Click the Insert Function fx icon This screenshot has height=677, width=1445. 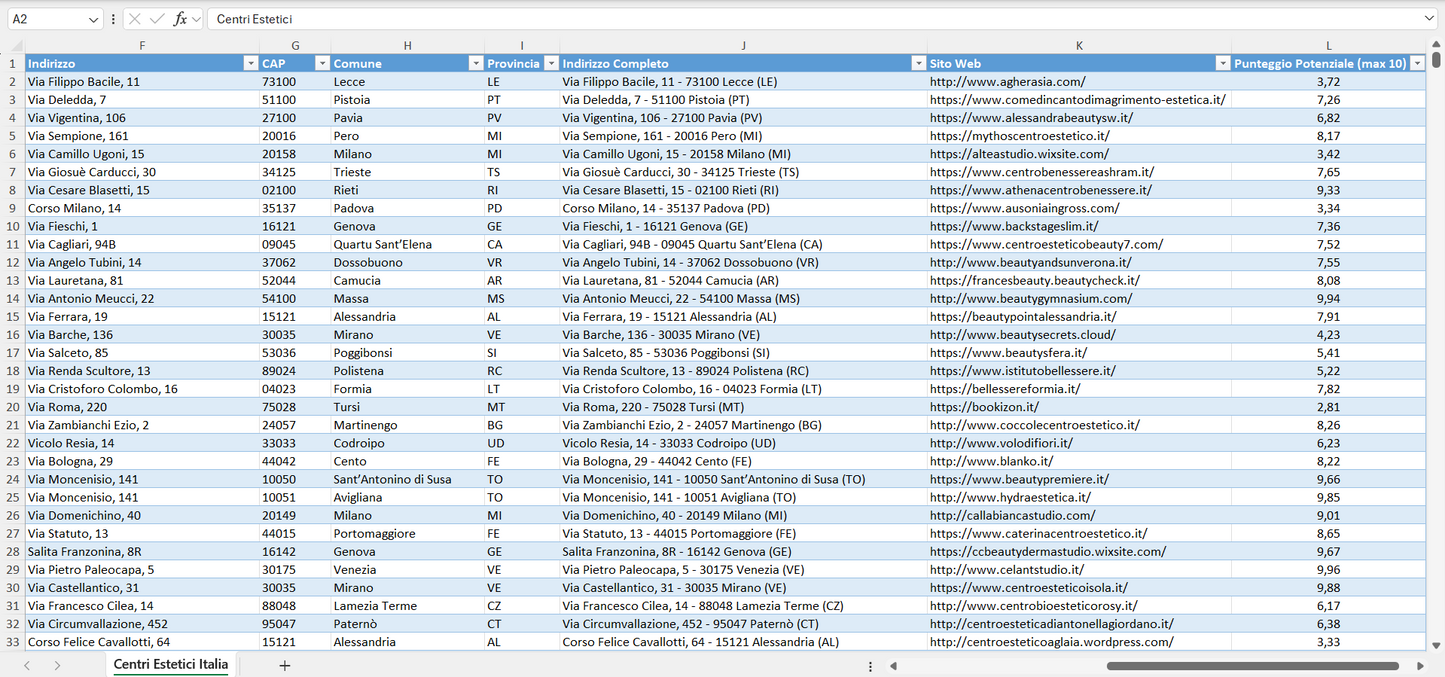click(180, 19)
